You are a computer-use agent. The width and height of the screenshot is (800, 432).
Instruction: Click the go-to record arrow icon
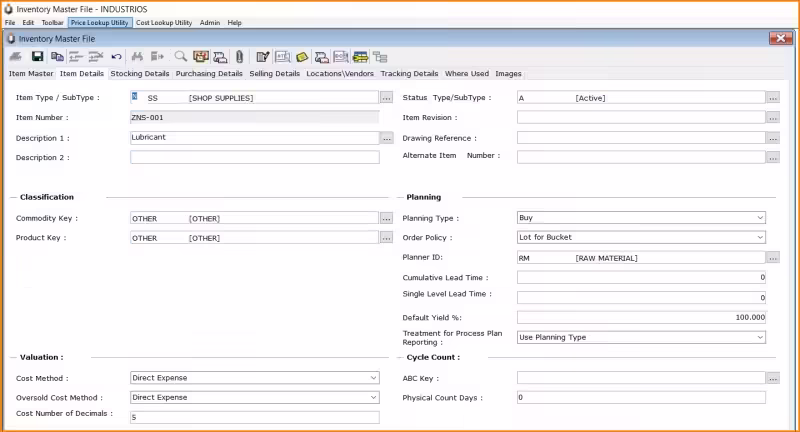(157, 57)
